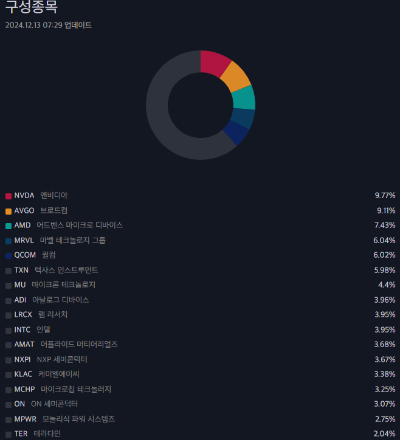Select the INTC ticker

(22, 330)
